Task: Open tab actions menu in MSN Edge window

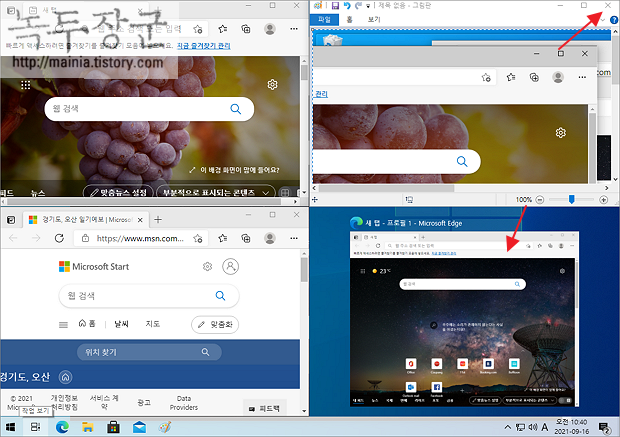Action: [x=11, y=220]
